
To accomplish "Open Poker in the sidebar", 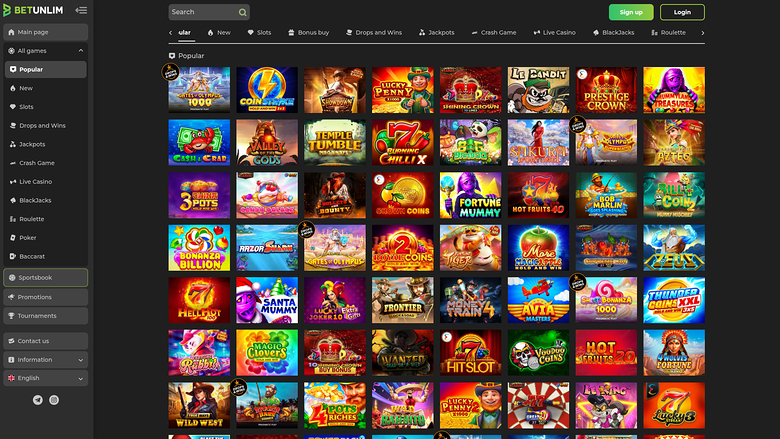I will (46, 238).
